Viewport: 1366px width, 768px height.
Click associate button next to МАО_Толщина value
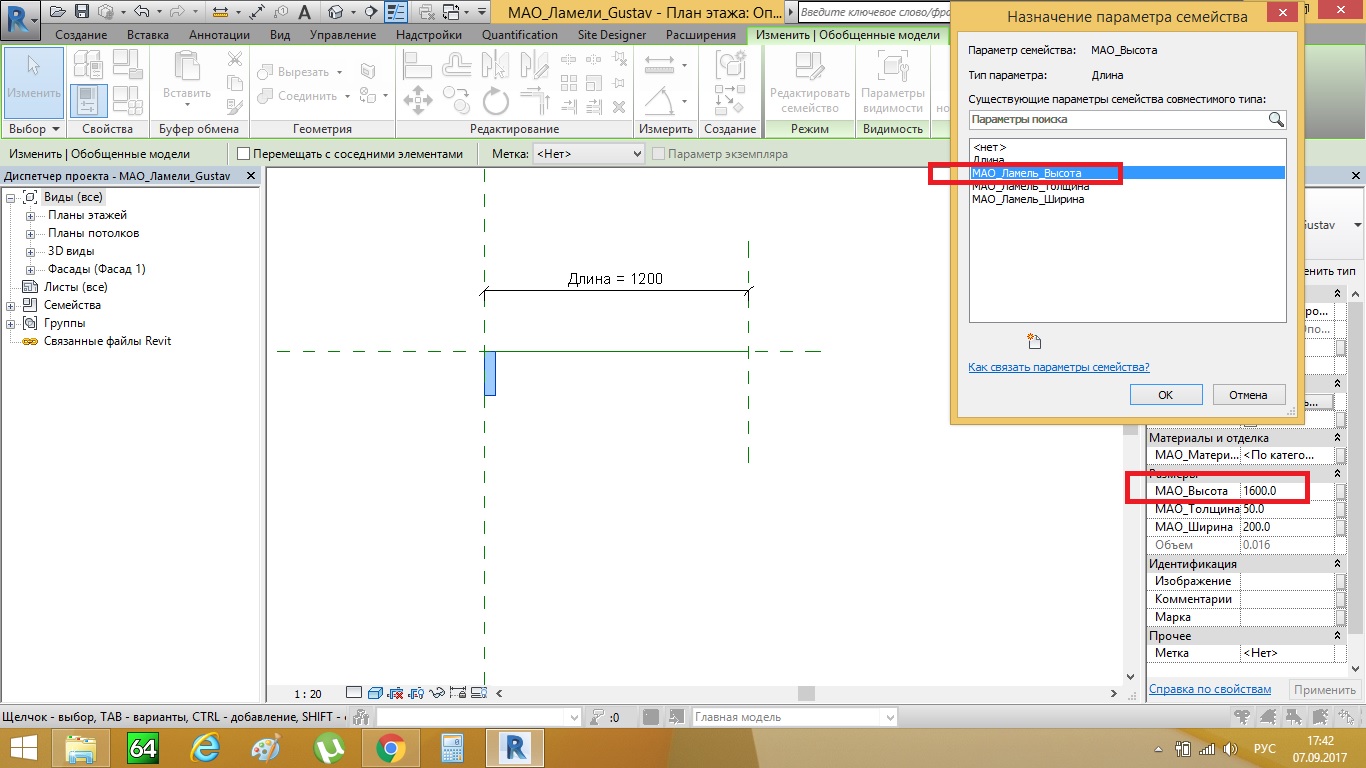[1341, 509]
